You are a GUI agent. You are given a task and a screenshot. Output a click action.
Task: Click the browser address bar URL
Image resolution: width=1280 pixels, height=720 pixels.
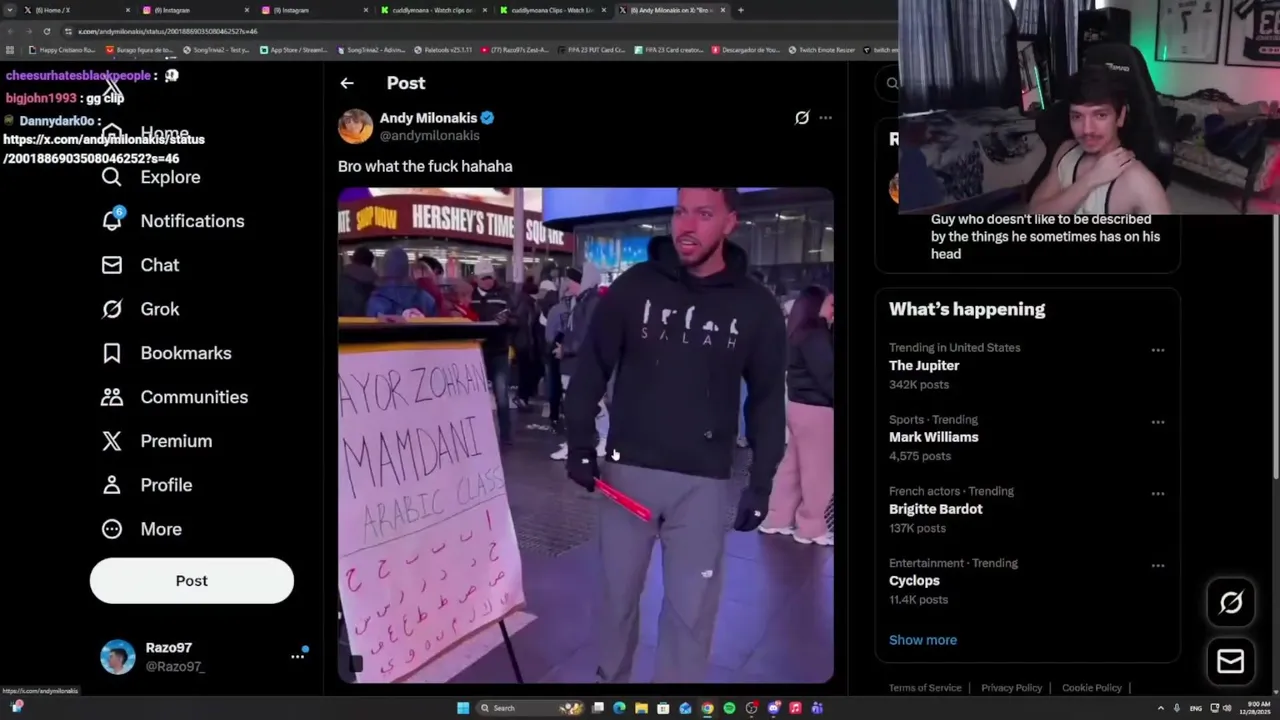(168, 31)
